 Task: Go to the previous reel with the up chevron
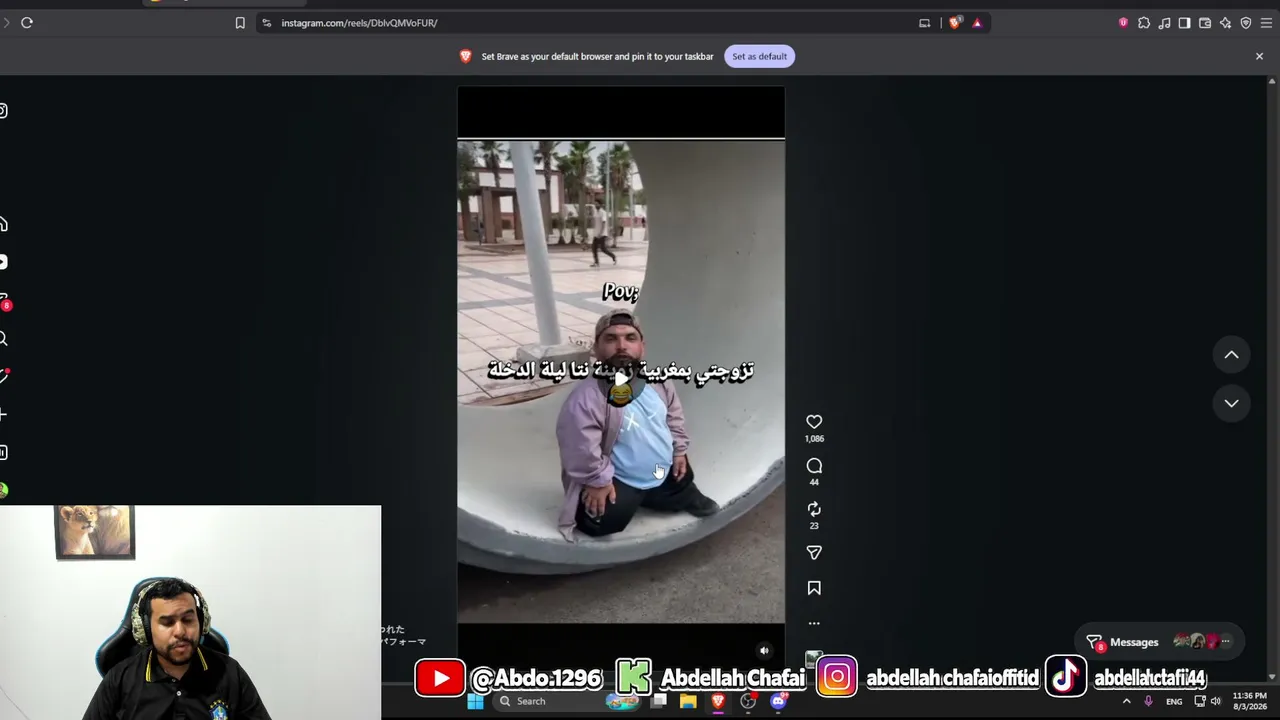tap(1232, 354)
